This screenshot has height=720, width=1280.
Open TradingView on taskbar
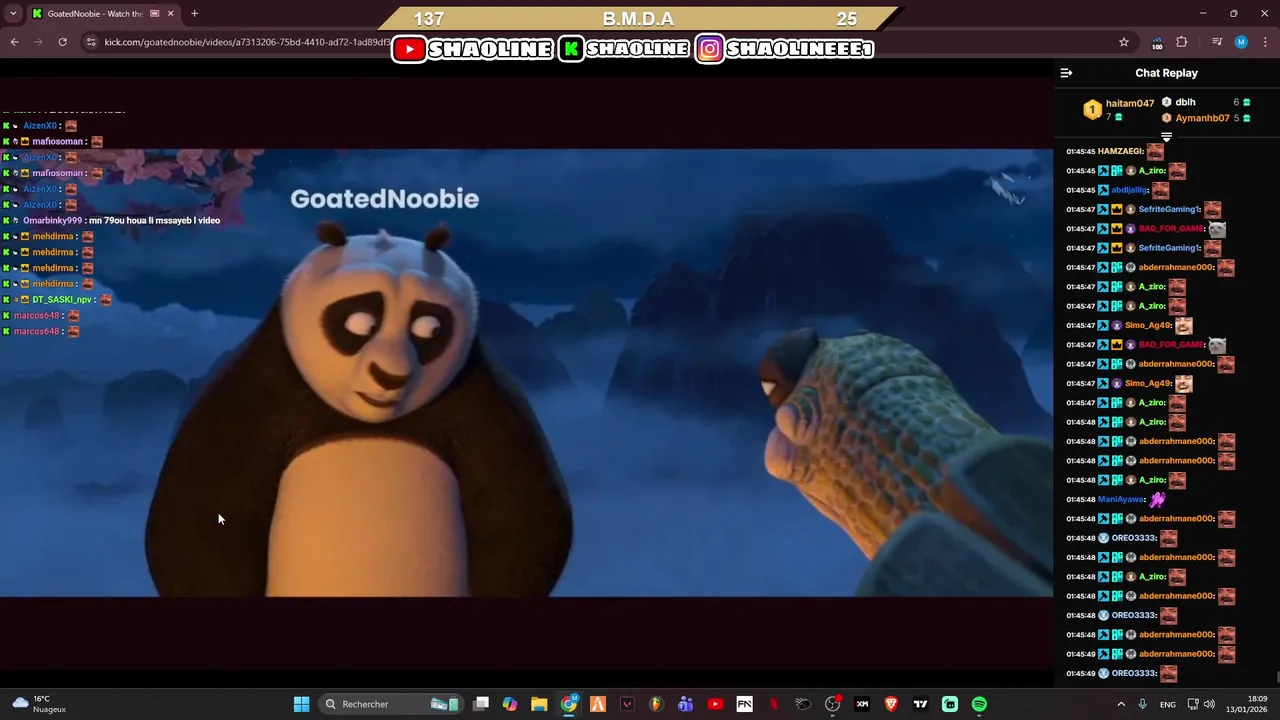click(920, 704)
